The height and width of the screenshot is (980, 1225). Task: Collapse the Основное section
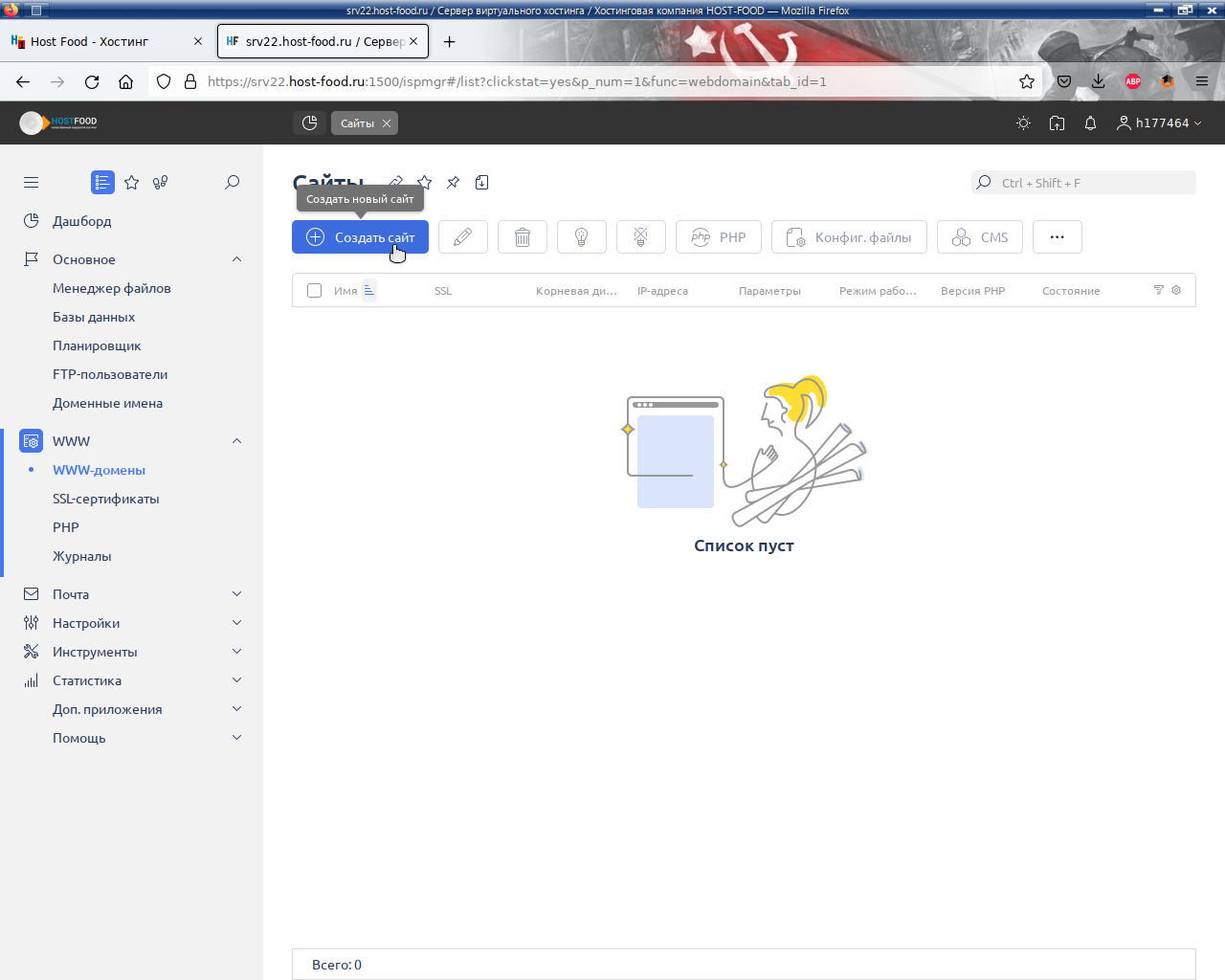(236, 259)
